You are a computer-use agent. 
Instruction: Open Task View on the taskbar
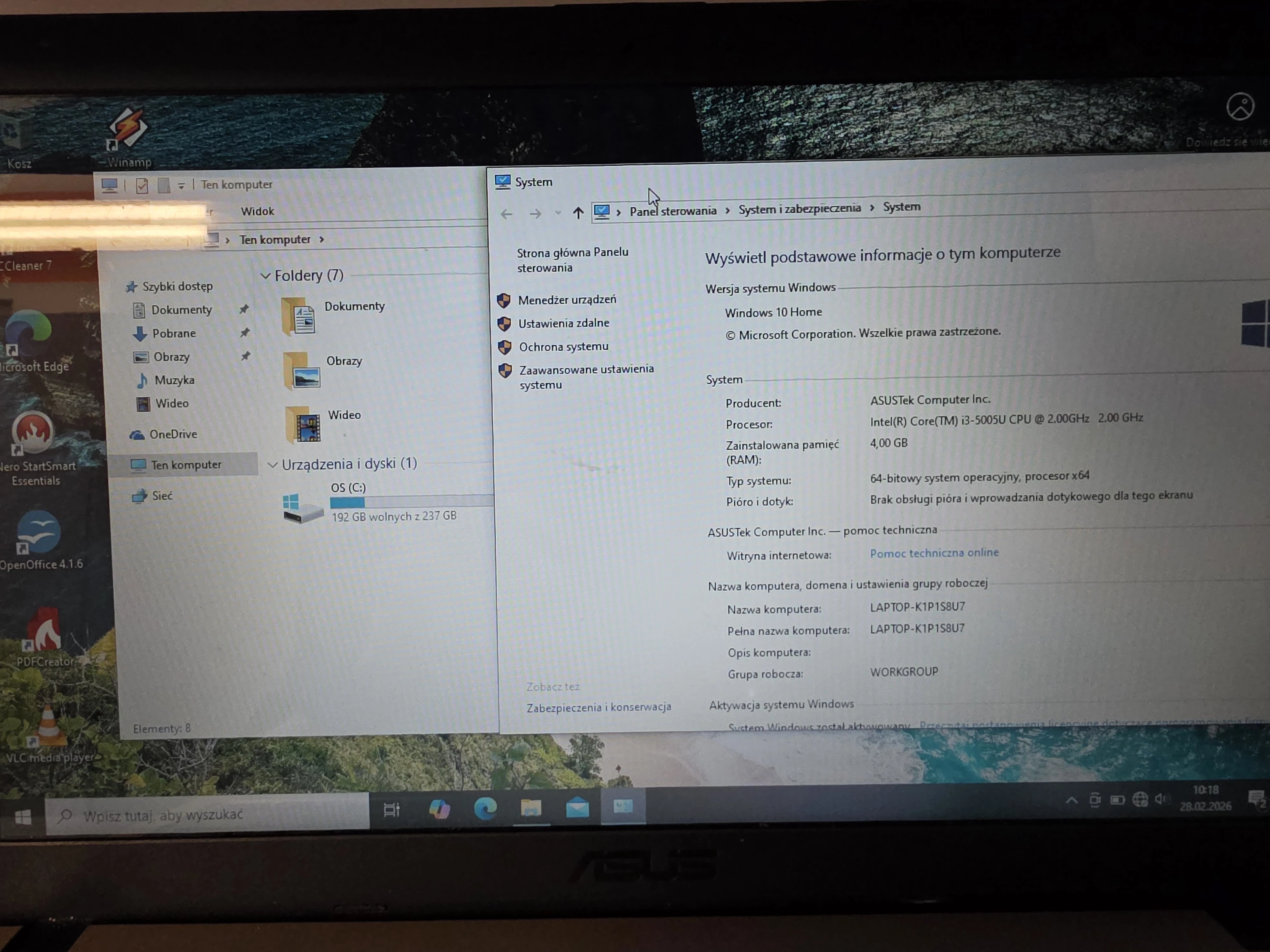pyautogui.click(x=391, y=809)
